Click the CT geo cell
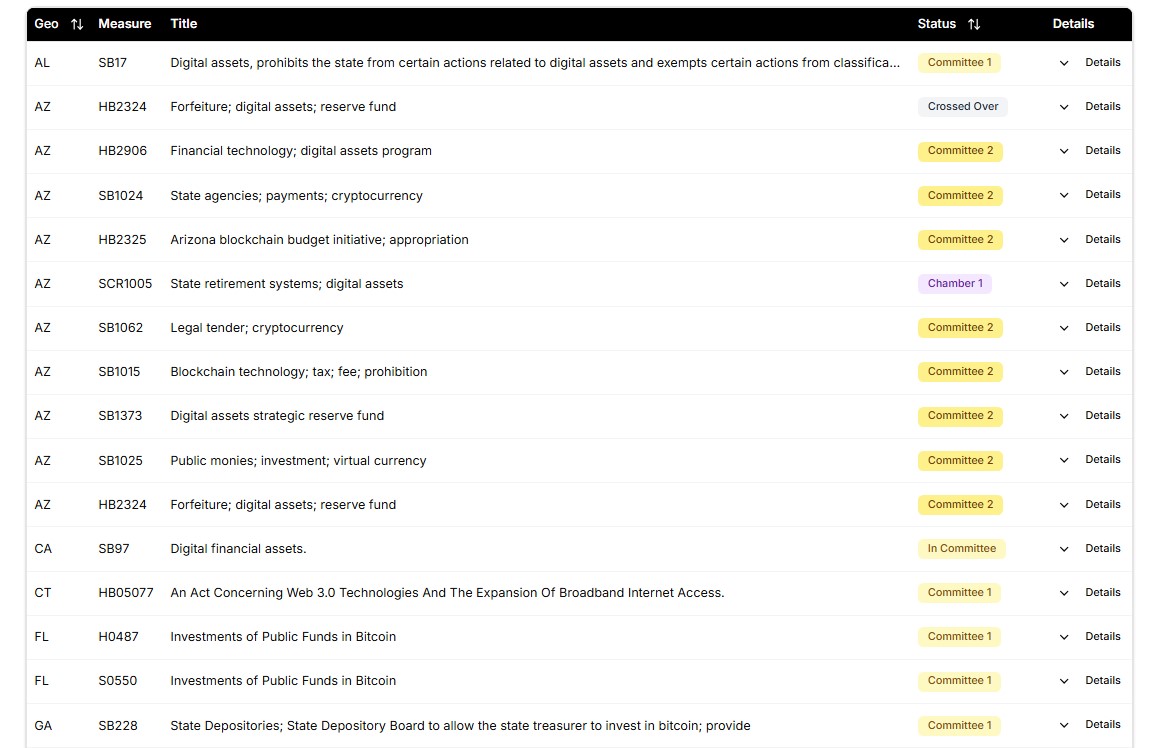The height and width of the screenshot is (748, 1150). coord(43,593)
